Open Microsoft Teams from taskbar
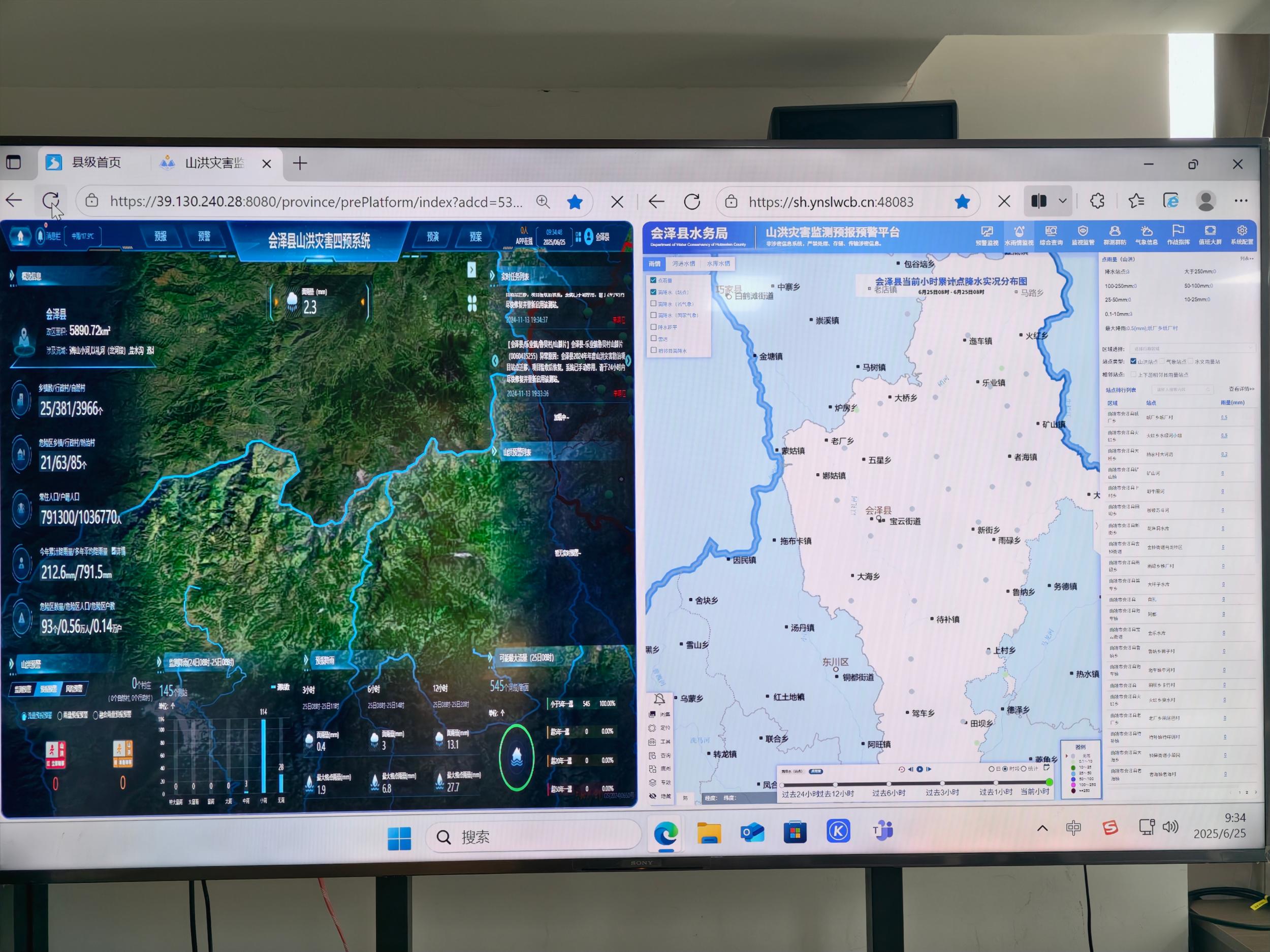 883,831
